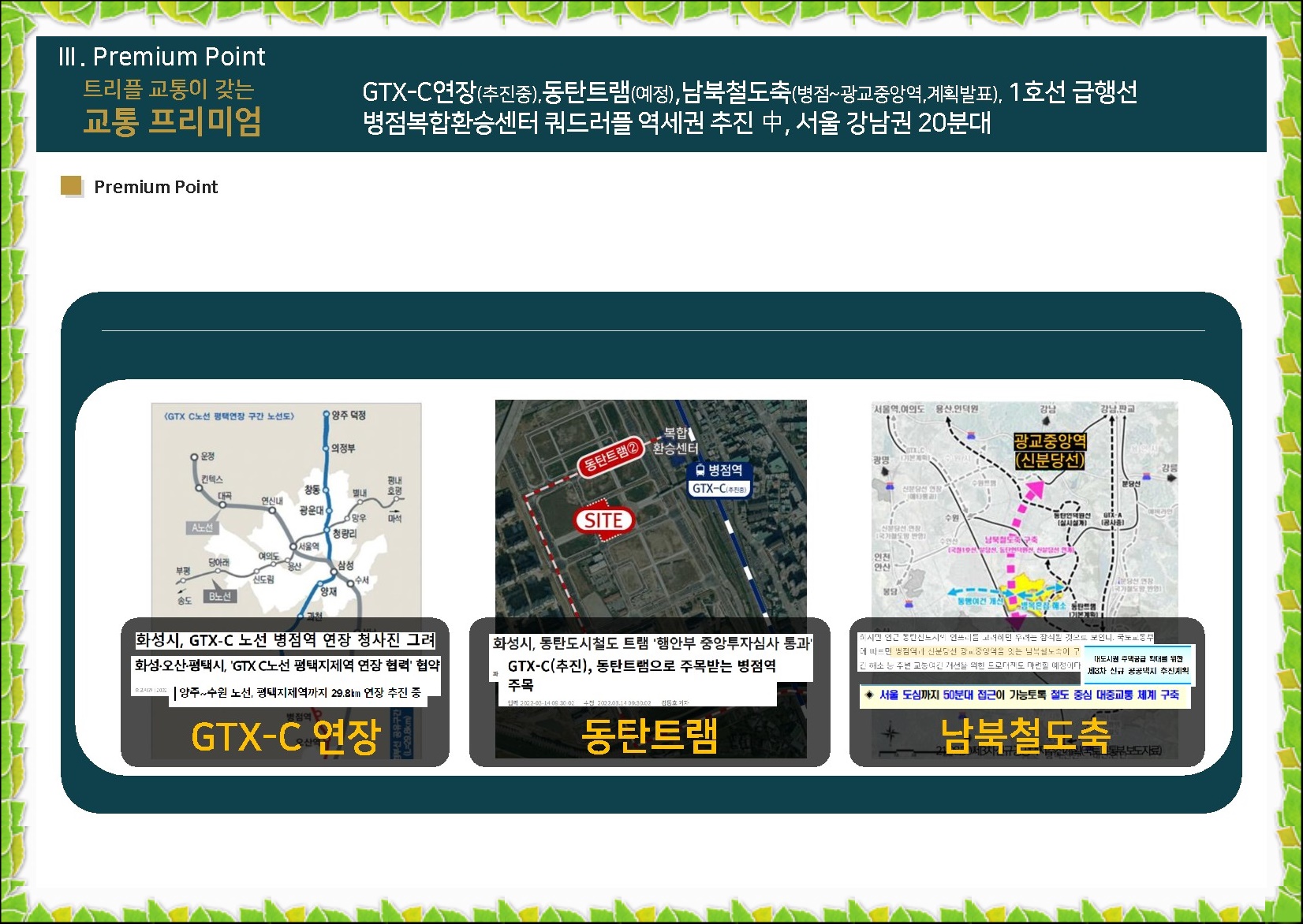Click the yellow '광교중앙역 (신분당선)' label
This screenshot has height=924, width=1303.
1050,451
